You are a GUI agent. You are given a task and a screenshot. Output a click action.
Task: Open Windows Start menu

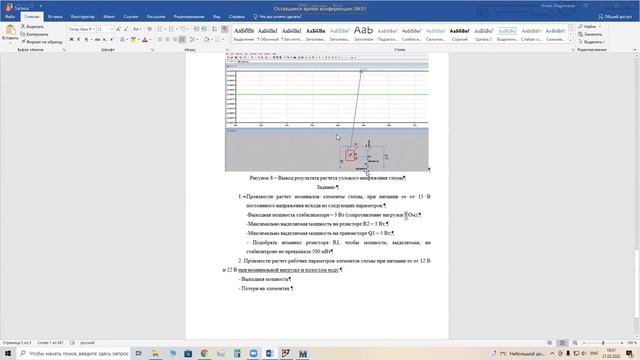[8, 353]
